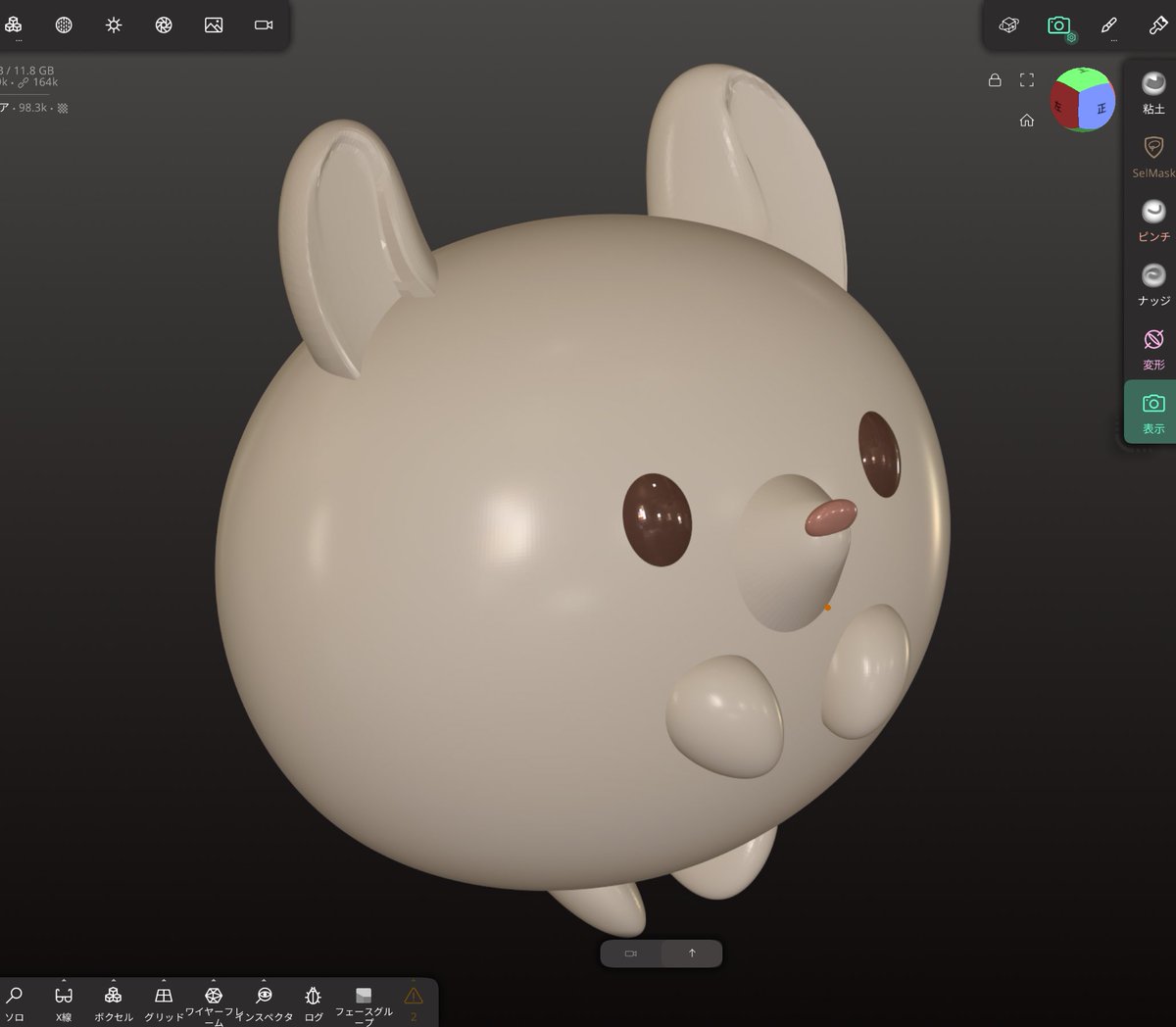
Task: Click the green top face of view cube
Action: tap(1084, 78)
